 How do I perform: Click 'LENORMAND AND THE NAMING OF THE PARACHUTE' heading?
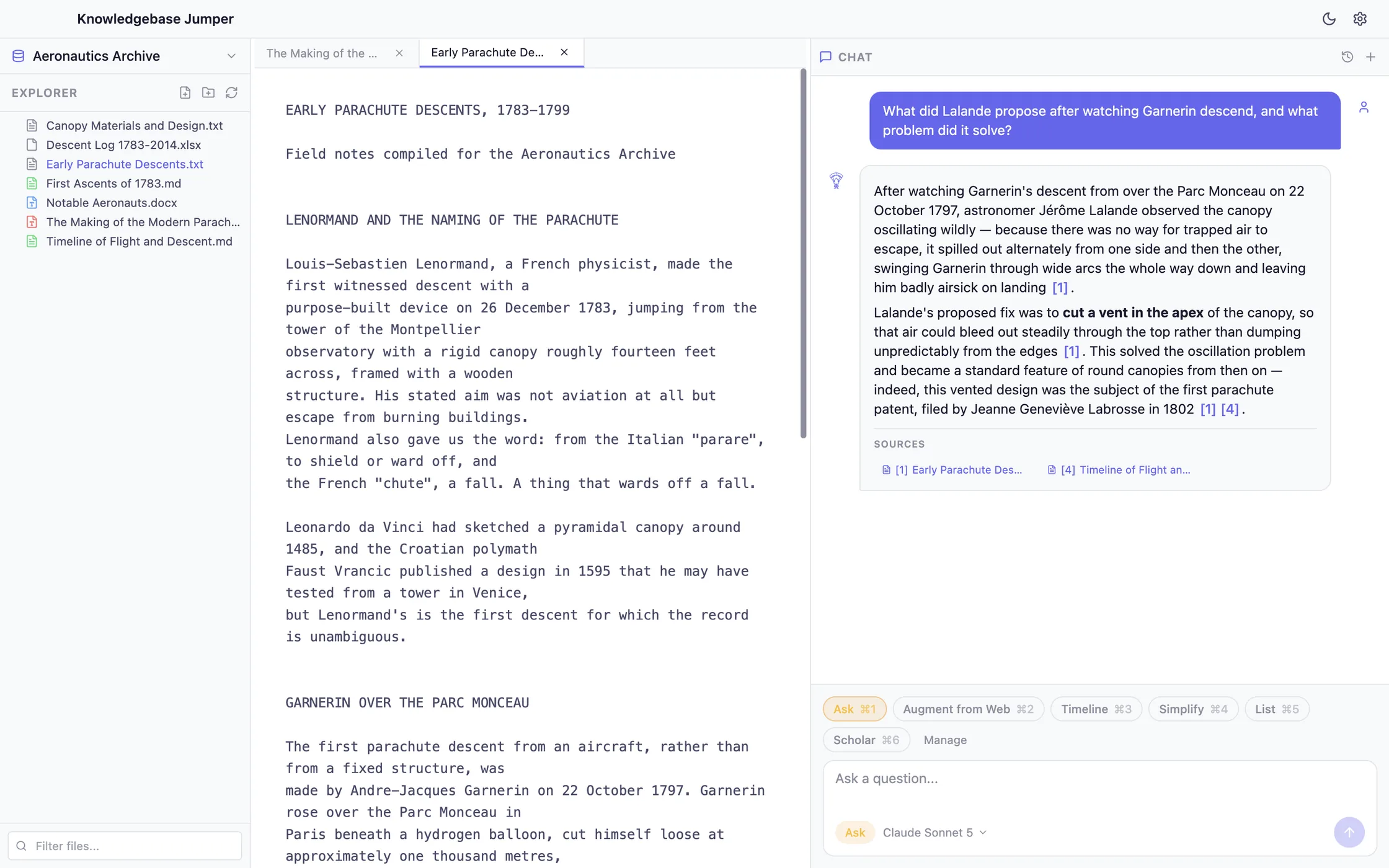[451, 219]
